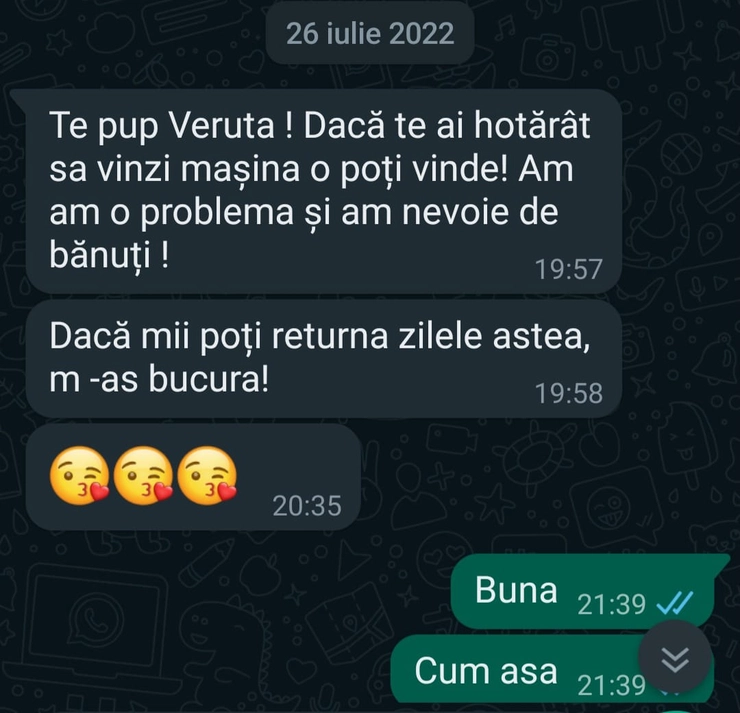Tap the 19:58 timestamp
This screenshot has width=740, height=713.
pyautogui.click(x=569, y=393)
